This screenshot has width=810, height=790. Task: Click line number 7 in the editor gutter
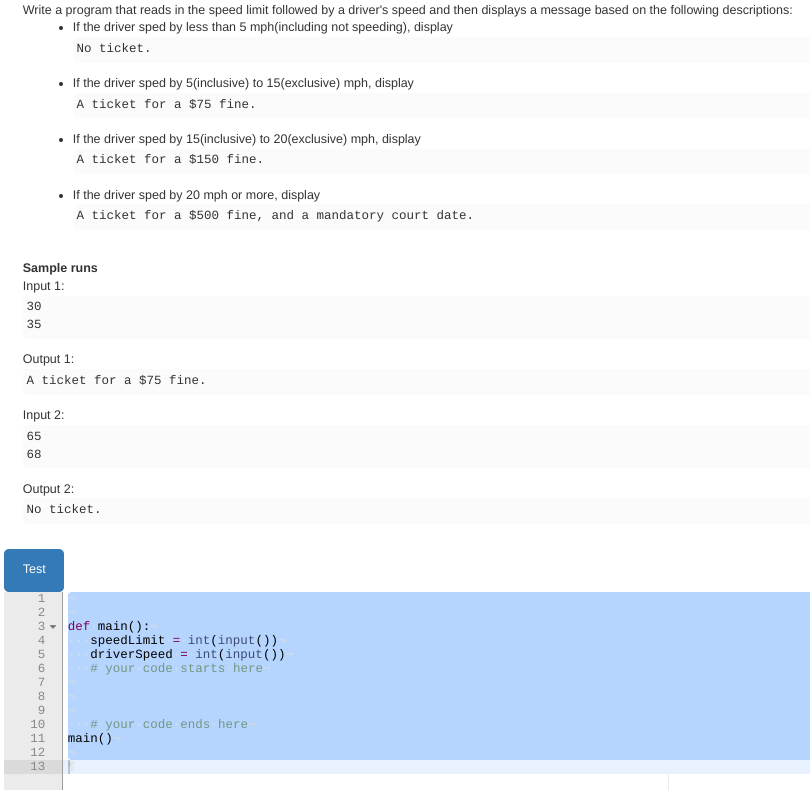point(41,682)
